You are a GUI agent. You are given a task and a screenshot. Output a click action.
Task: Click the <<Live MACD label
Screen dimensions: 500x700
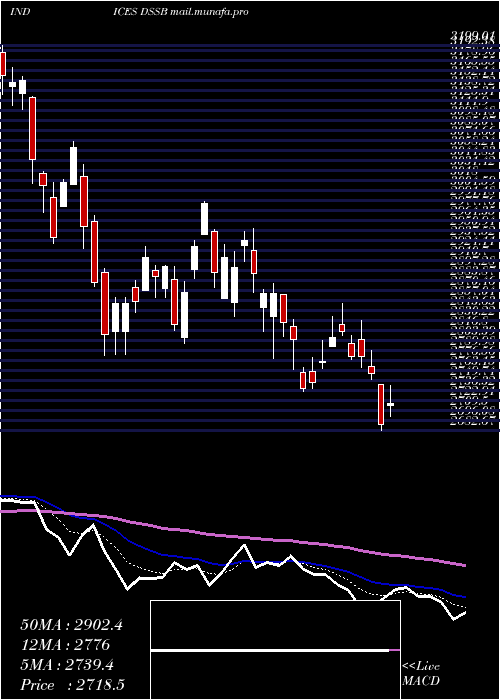click(x=421, y=674)
